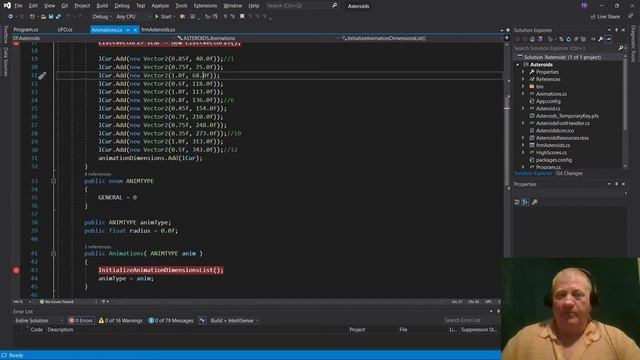
Task: Open the Any CPU platform dropdown
Action: coord(133,16)
